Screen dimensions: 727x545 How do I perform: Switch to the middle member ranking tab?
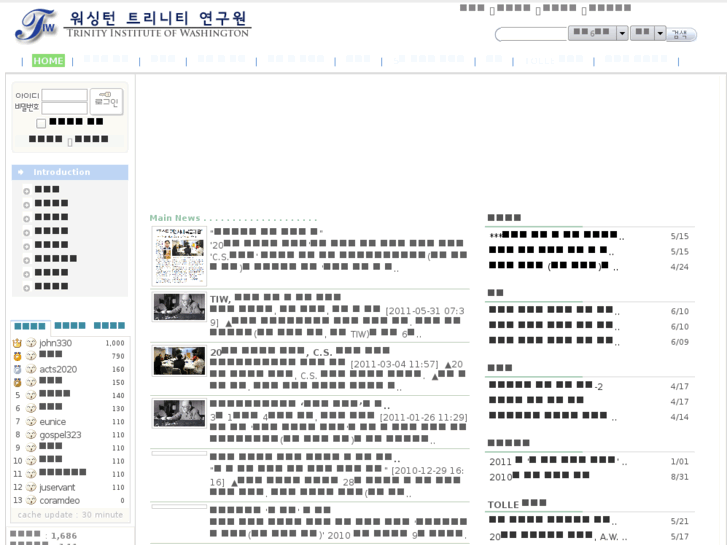pos(70,326)
